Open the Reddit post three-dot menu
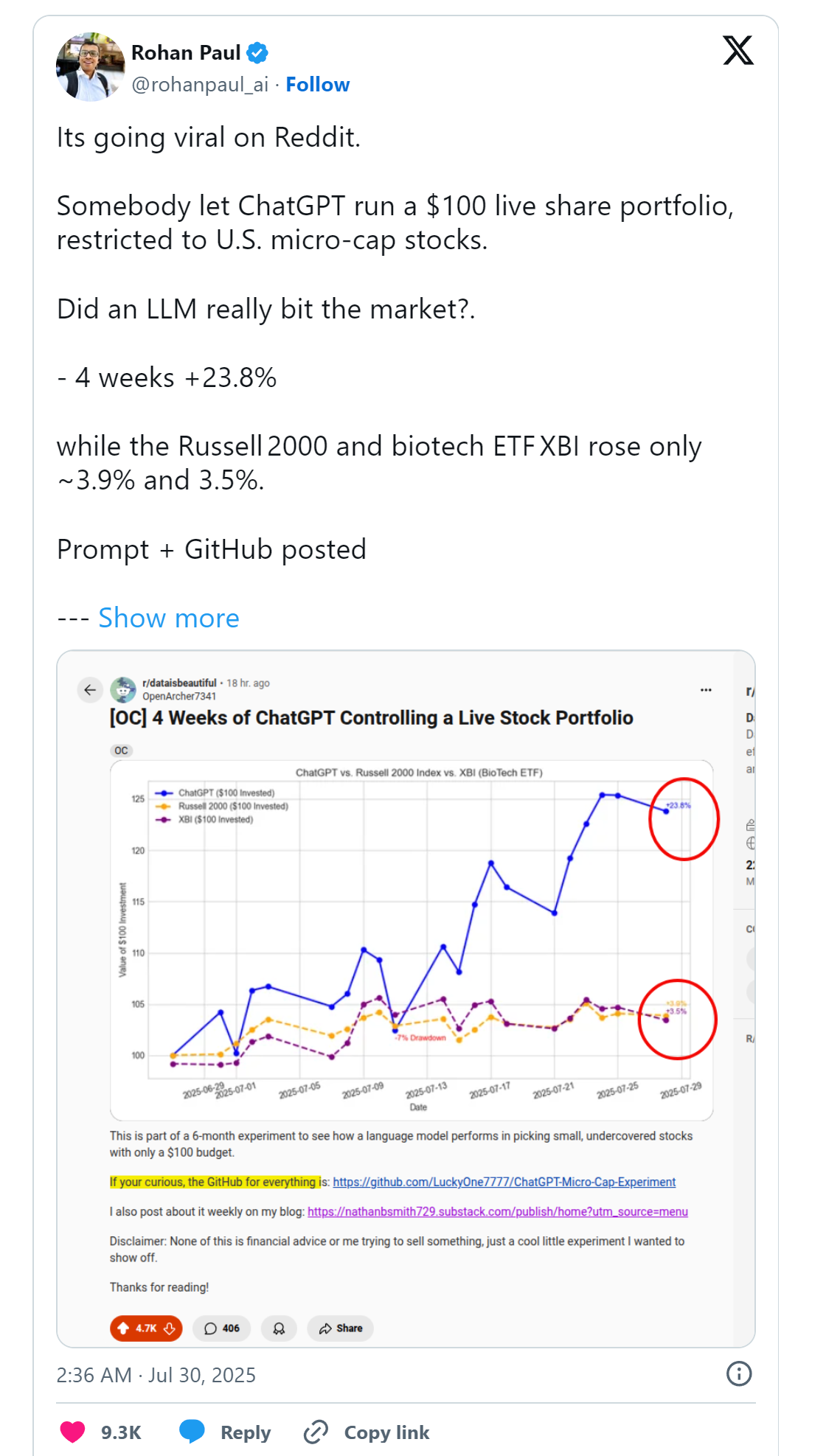 706,690
